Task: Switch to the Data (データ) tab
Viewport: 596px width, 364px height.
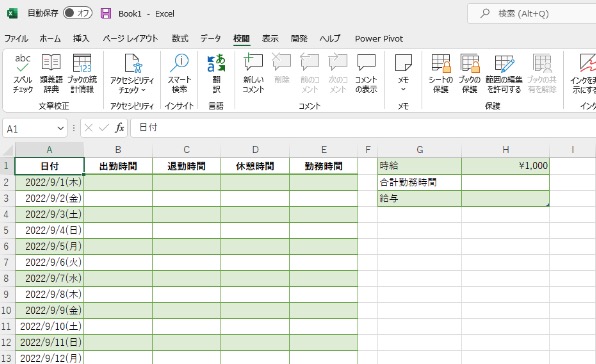Action: (x=210, y=38)
